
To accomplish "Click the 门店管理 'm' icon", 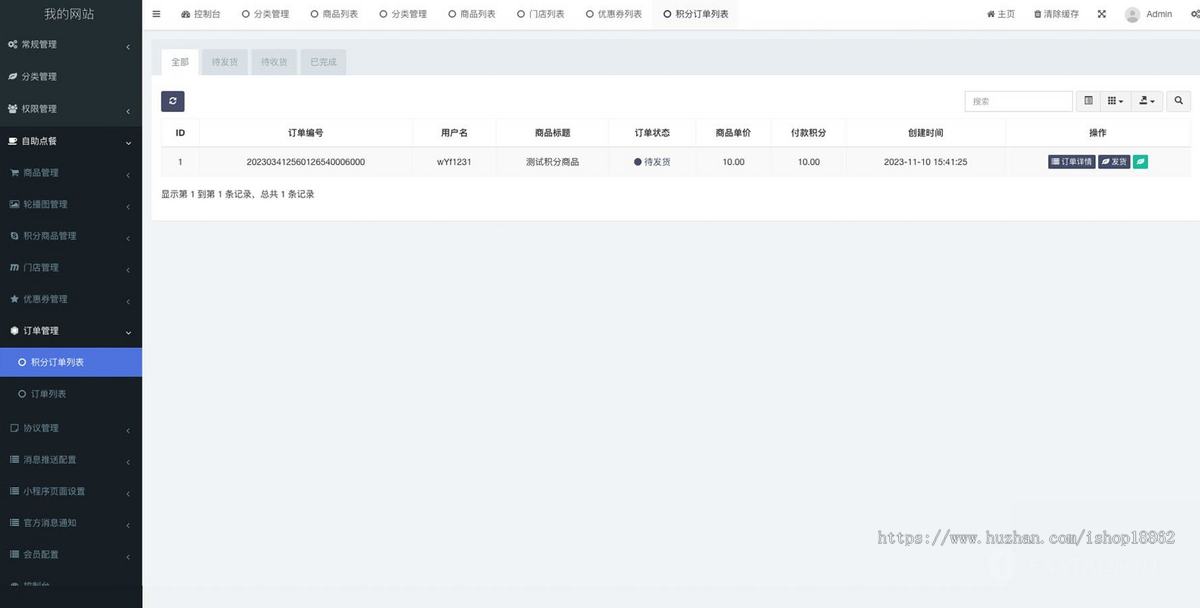I will point(14,268).
